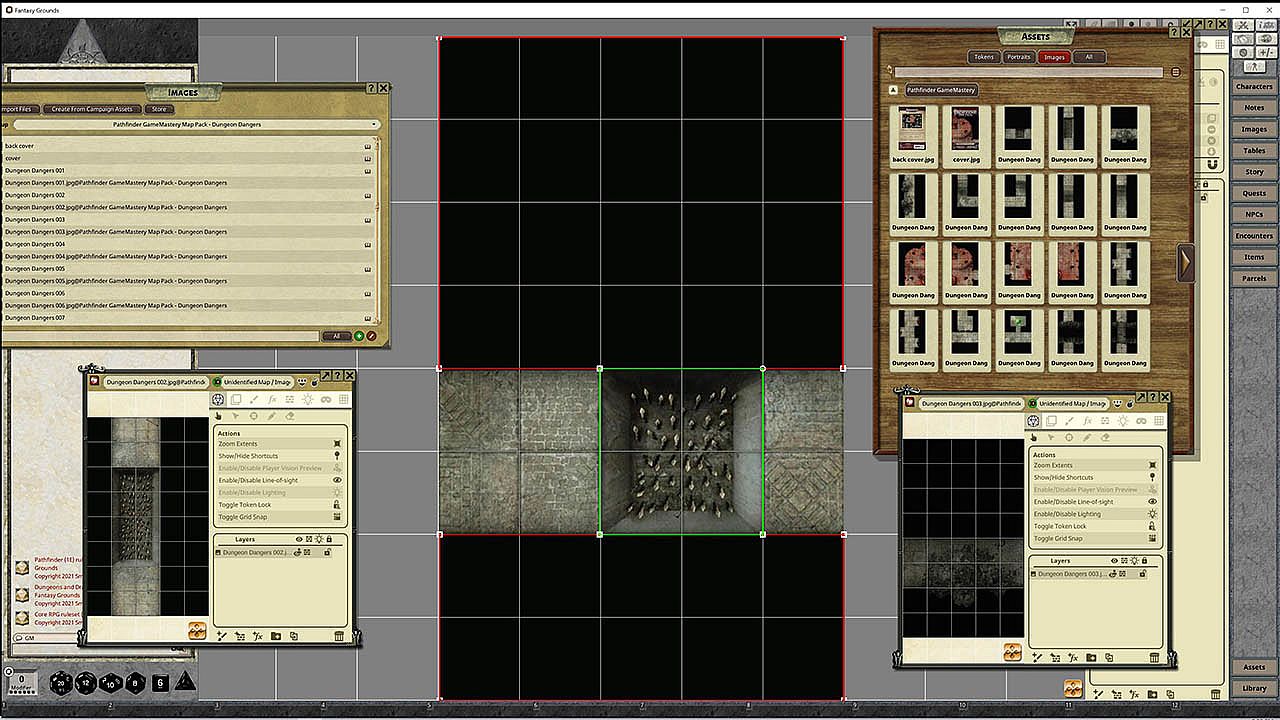Click the All filter in Images window
The width and height of the screenshot is (1280, 720).
click(336, 336)
